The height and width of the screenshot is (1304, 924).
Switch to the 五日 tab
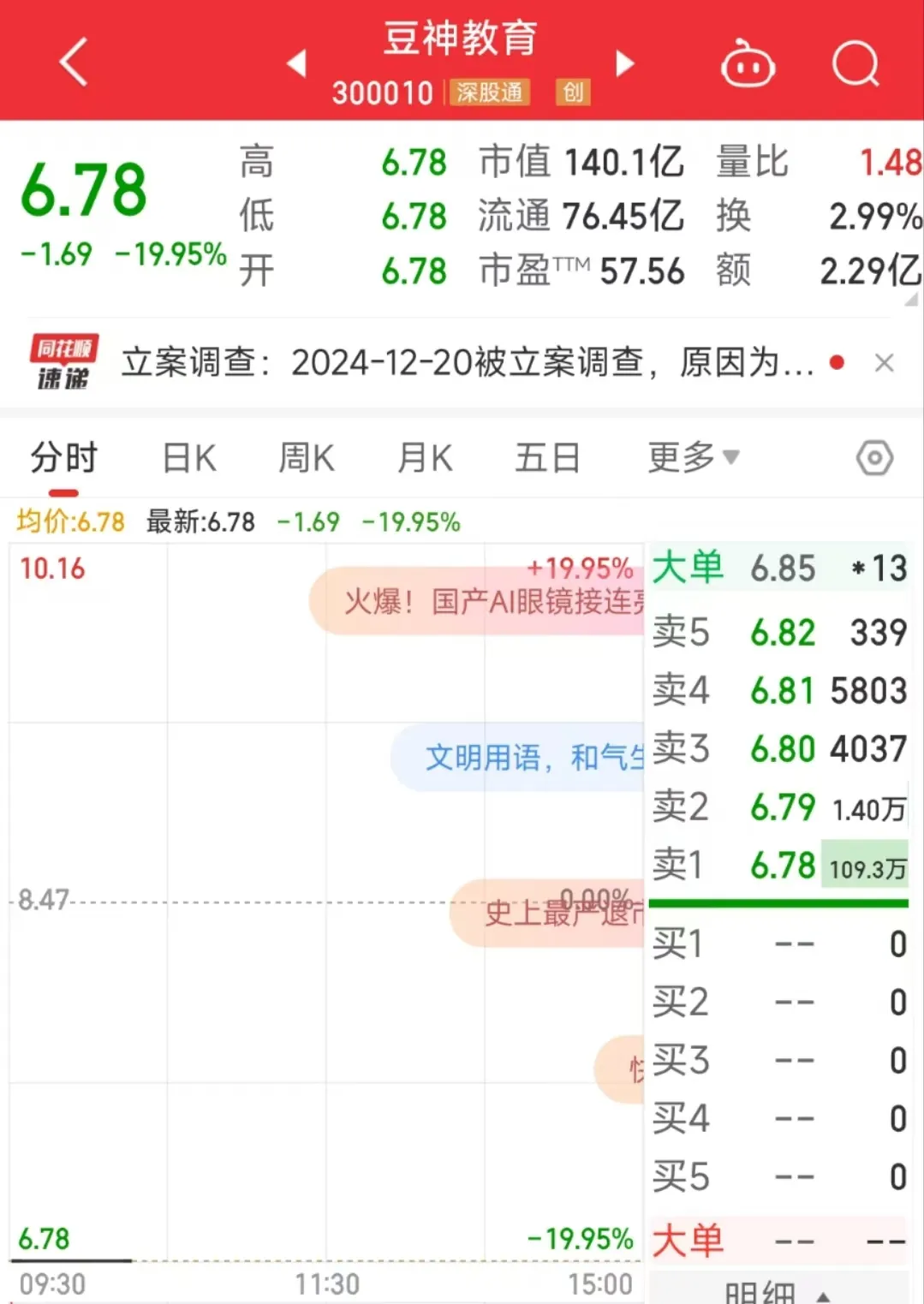(x=547, y=458)
